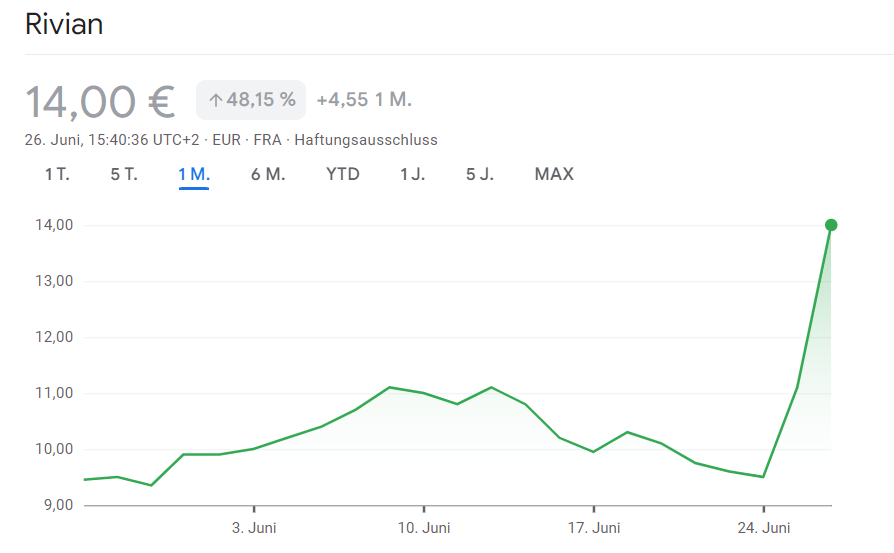Screen dimensions: 894x553
Task: Click the green endpoint dot on the chart
Action: pos(831,225)
